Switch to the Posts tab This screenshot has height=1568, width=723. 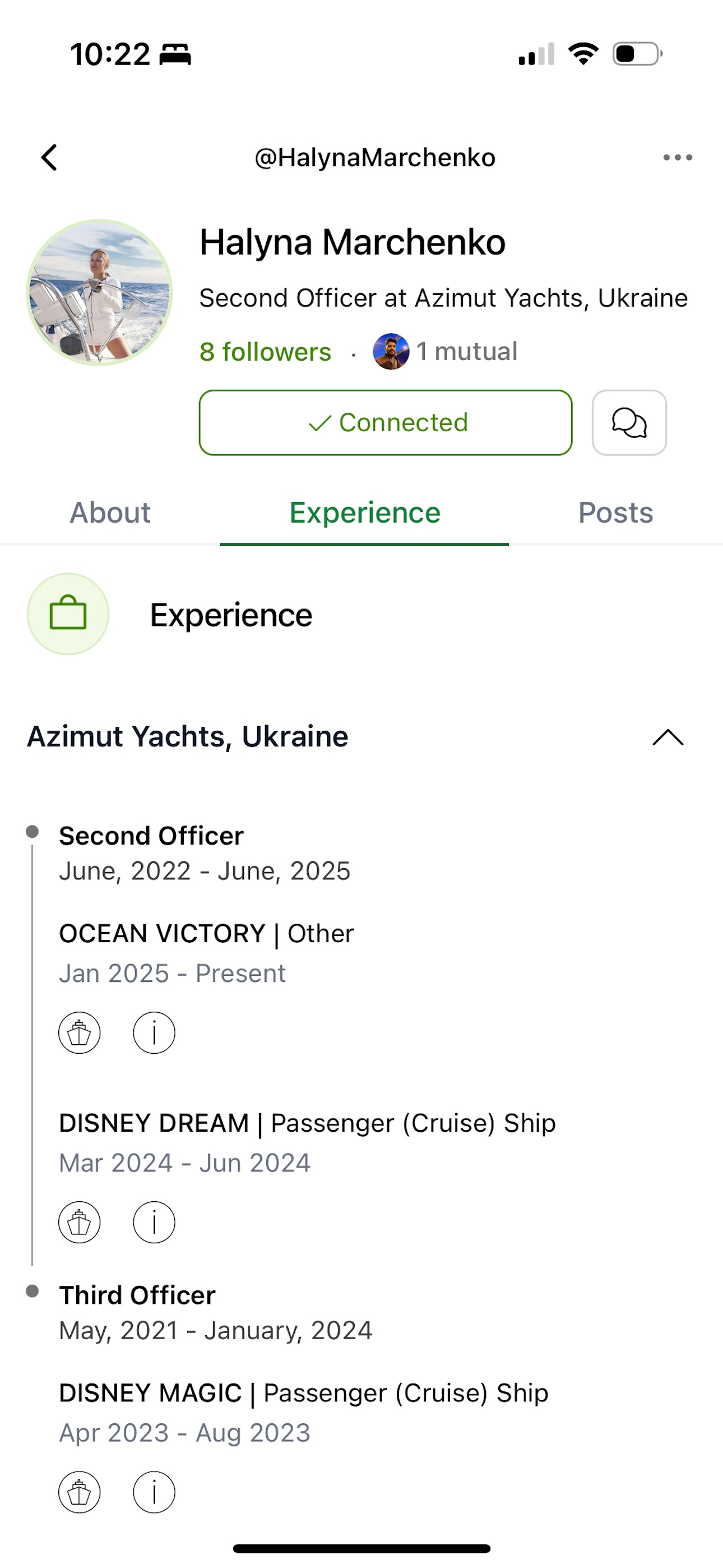coord(616,513)
